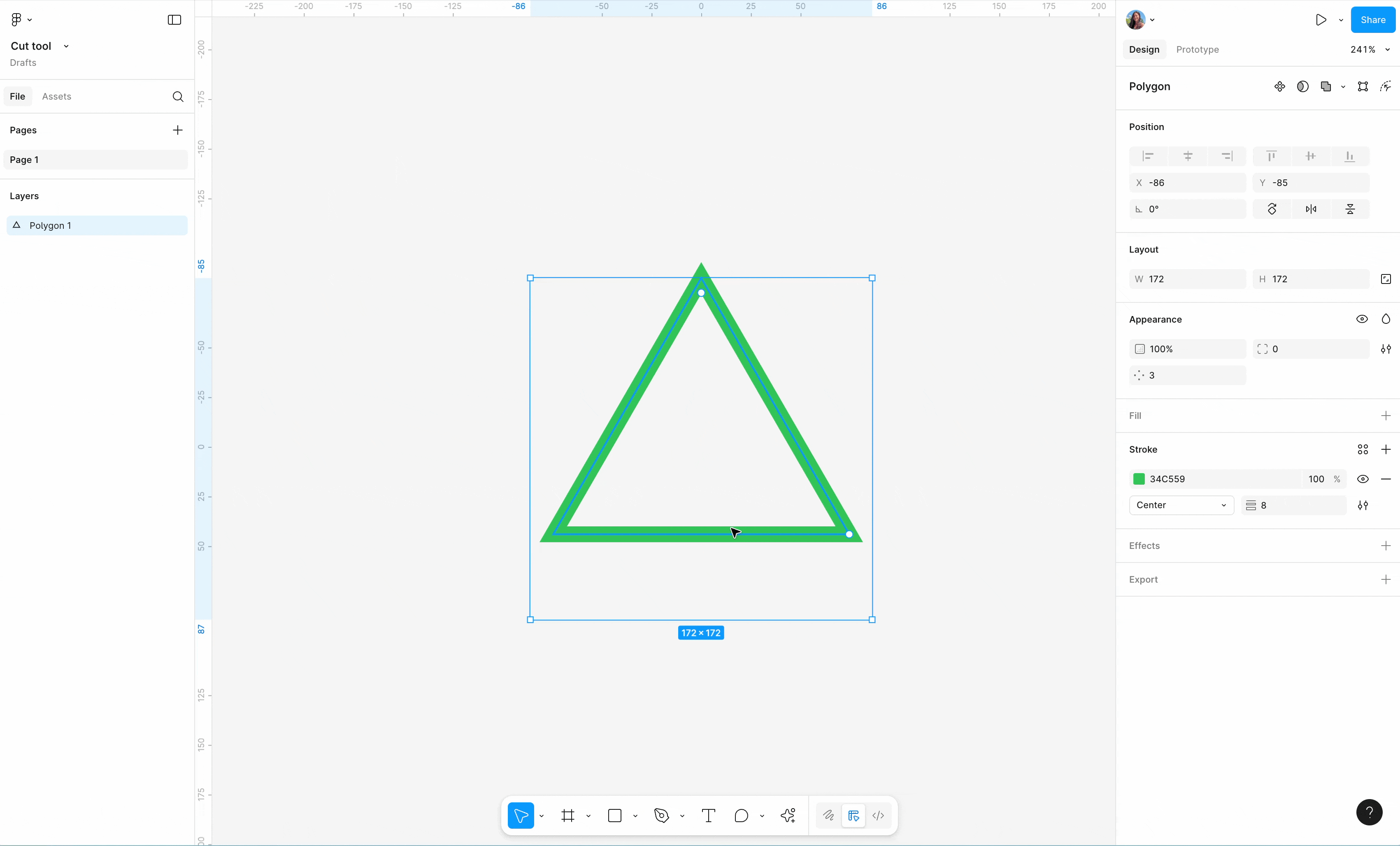Screen dimensions: 1400x846
Task: Click the Share button
Action: (x=1373, y=20)
